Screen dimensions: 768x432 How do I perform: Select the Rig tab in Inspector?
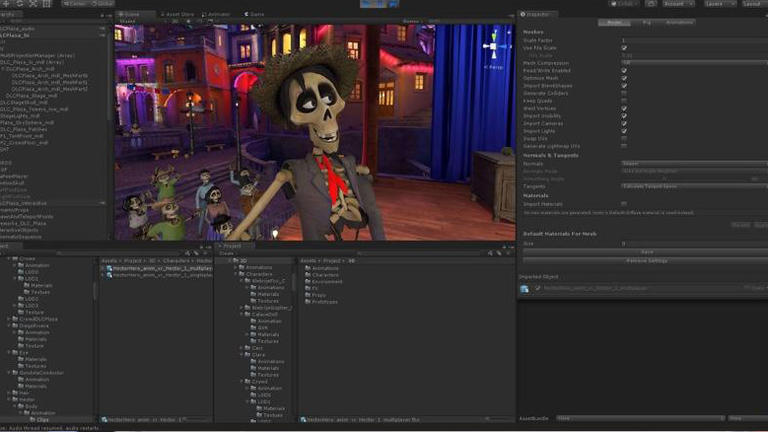point(647,23)
